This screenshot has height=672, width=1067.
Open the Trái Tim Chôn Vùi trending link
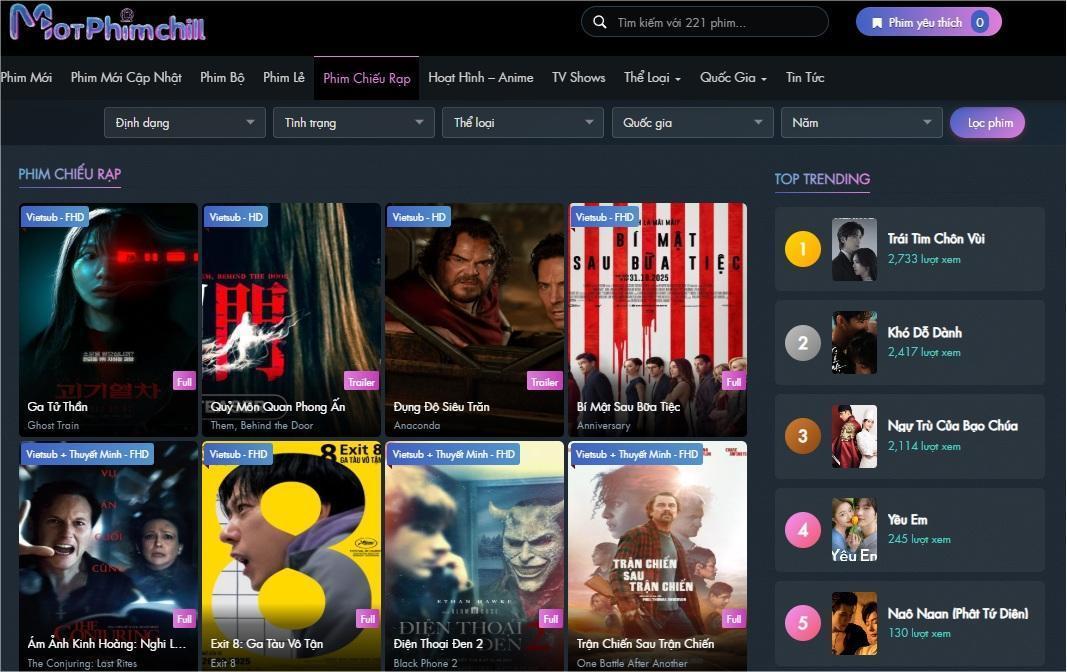(x=936, y=239)
